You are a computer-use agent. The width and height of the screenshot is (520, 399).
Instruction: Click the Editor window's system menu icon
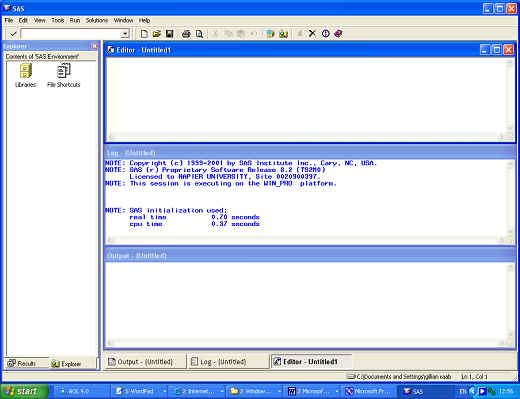coord(111,50)
